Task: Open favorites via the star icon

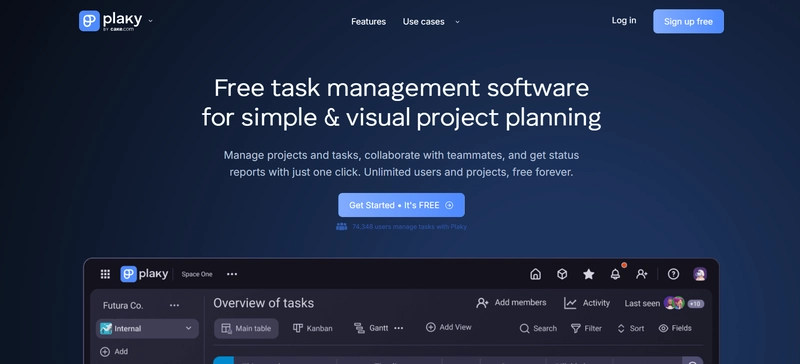Action: coord(588,274)
